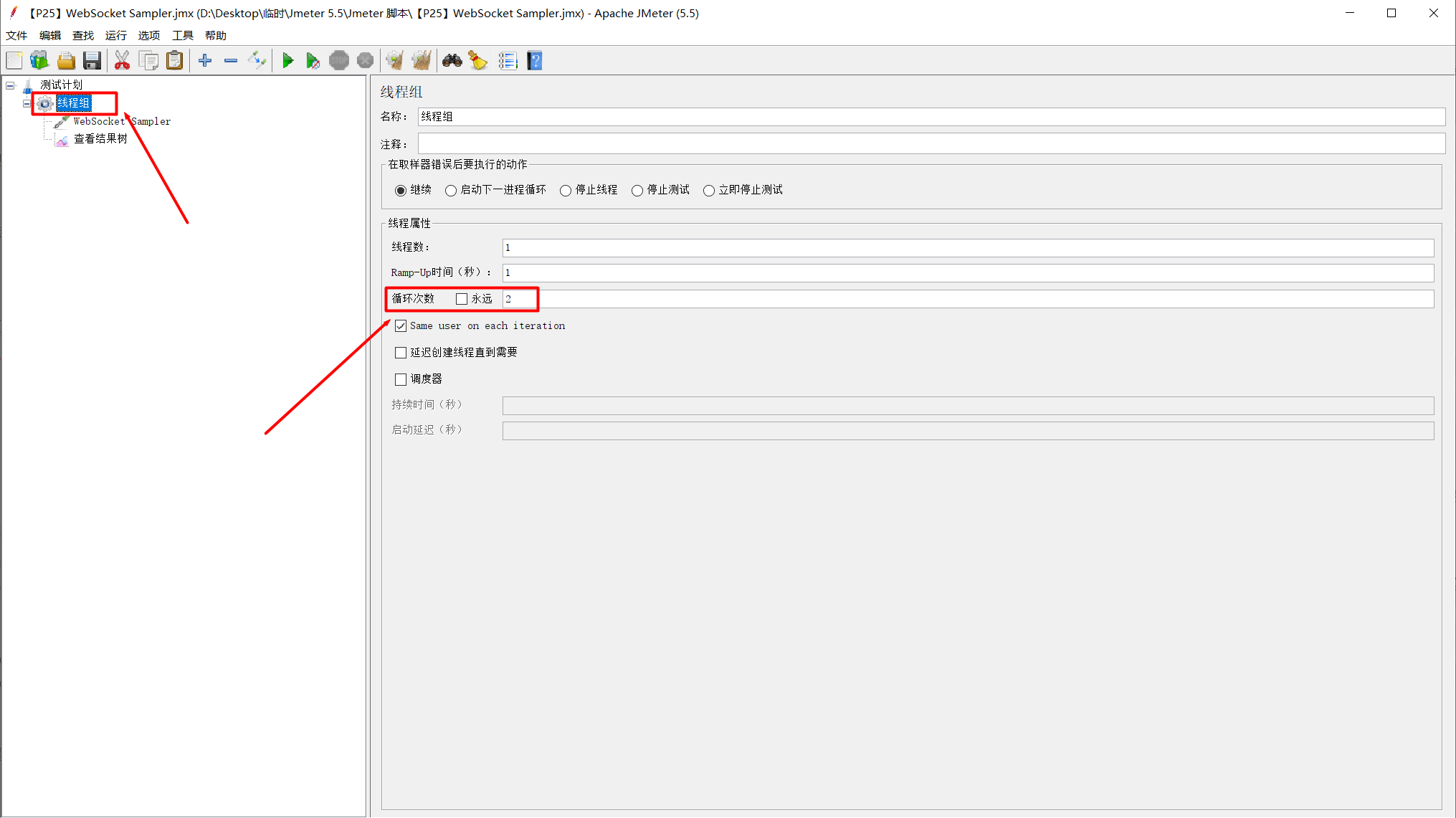
Task: Click the 循环次数 value field
Action: pyautogui.click(x=968, y=299)
